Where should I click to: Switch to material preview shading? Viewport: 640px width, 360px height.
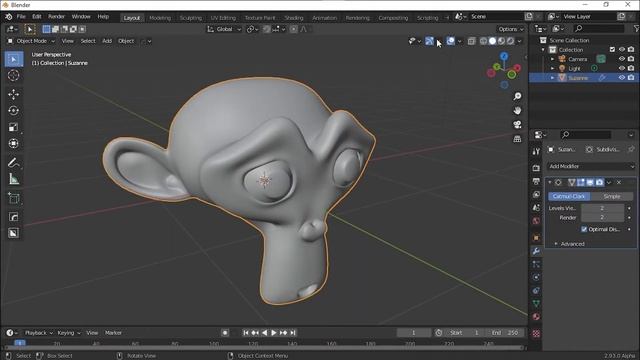tap(501, 41)
